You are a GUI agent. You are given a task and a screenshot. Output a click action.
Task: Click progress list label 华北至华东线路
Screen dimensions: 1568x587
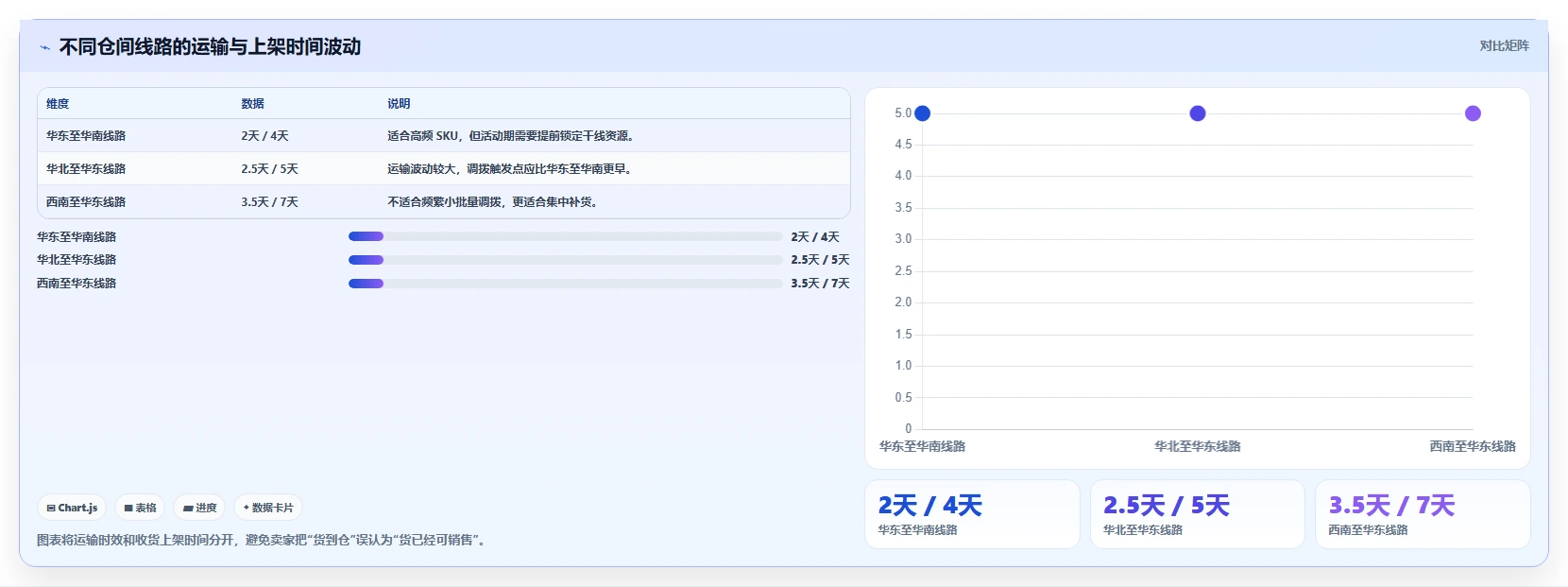(x=77, y=260)
